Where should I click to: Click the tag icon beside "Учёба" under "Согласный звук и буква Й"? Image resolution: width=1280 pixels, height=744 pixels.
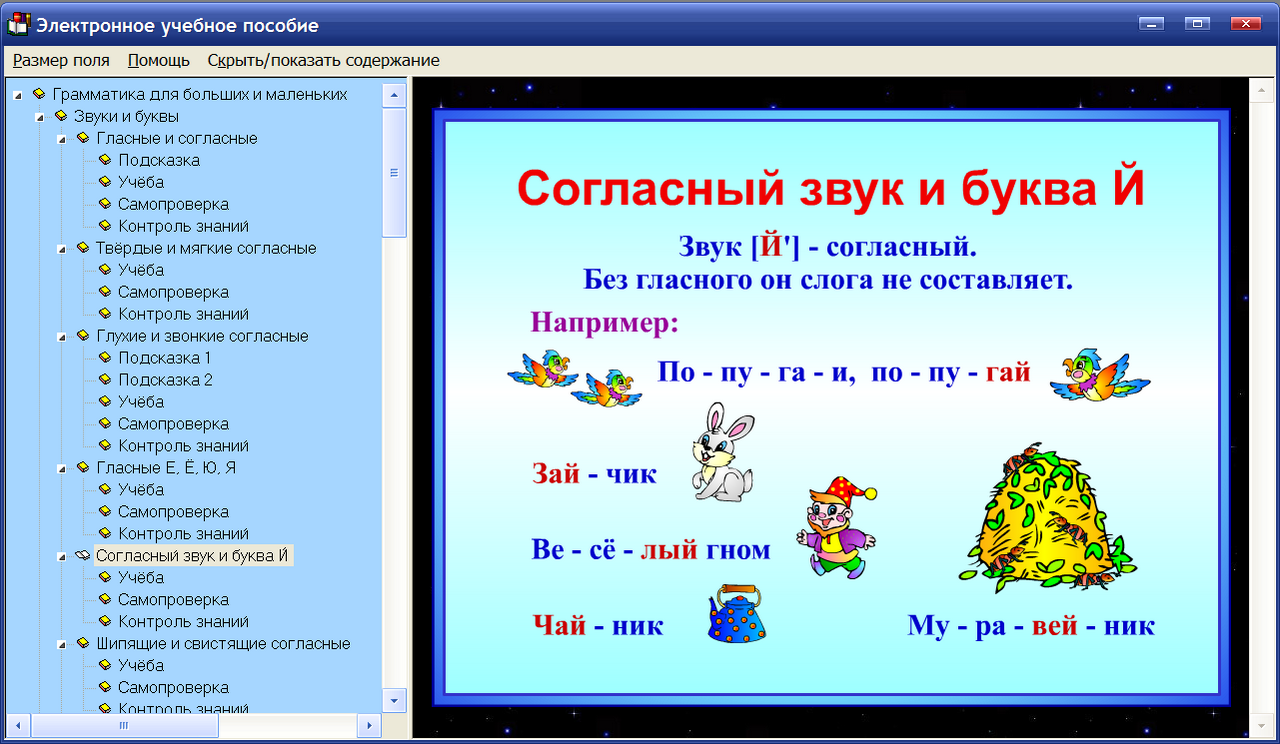click(104, 577)
